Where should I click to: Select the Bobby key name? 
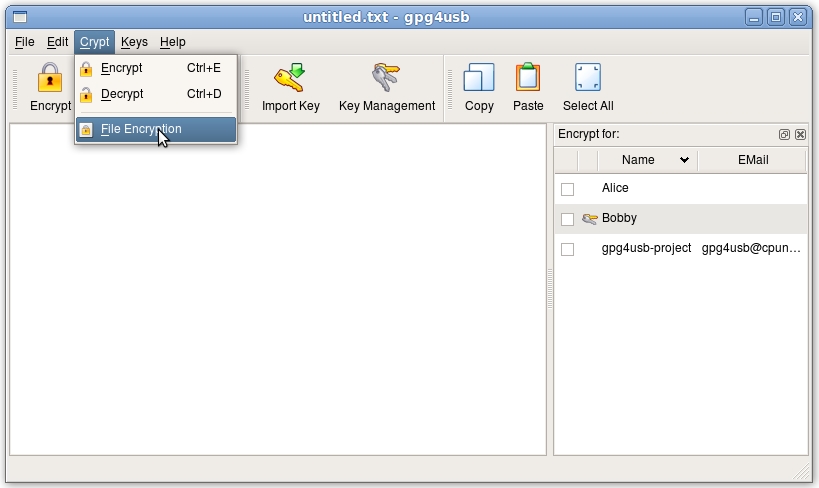[619, 218]
